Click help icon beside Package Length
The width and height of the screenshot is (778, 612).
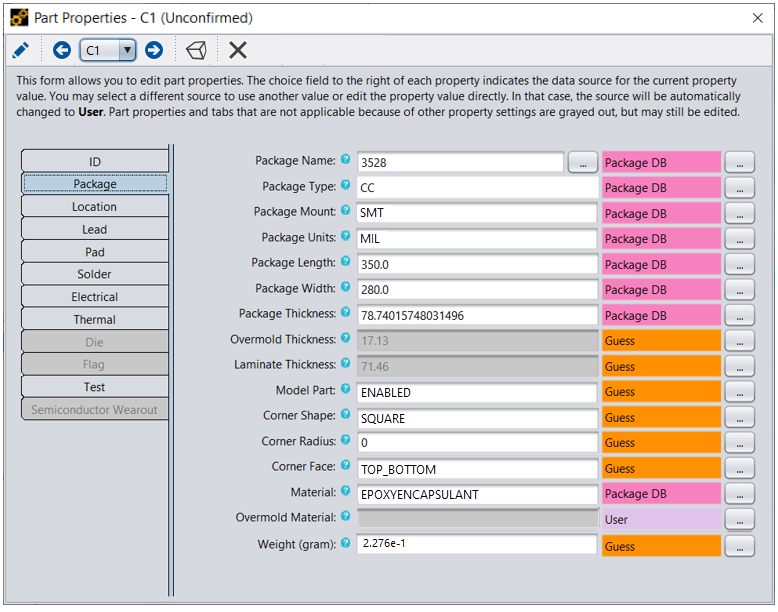tap(346, 261)
